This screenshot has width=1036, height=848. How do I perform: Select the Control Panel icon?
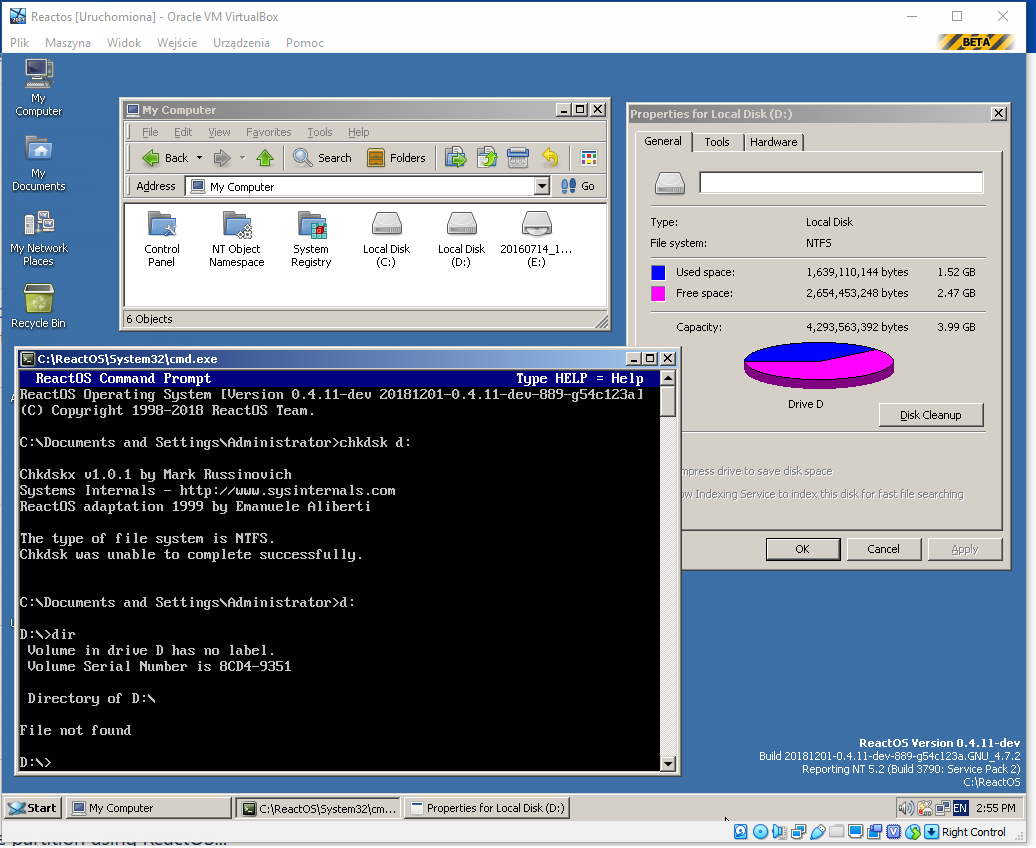tap(162, 239)
